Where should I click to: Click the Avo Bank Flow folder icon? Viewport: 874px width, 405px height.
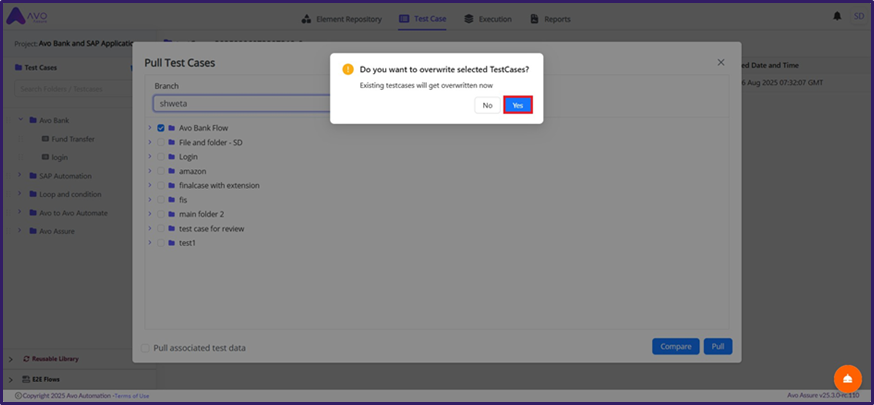(172, 128)
